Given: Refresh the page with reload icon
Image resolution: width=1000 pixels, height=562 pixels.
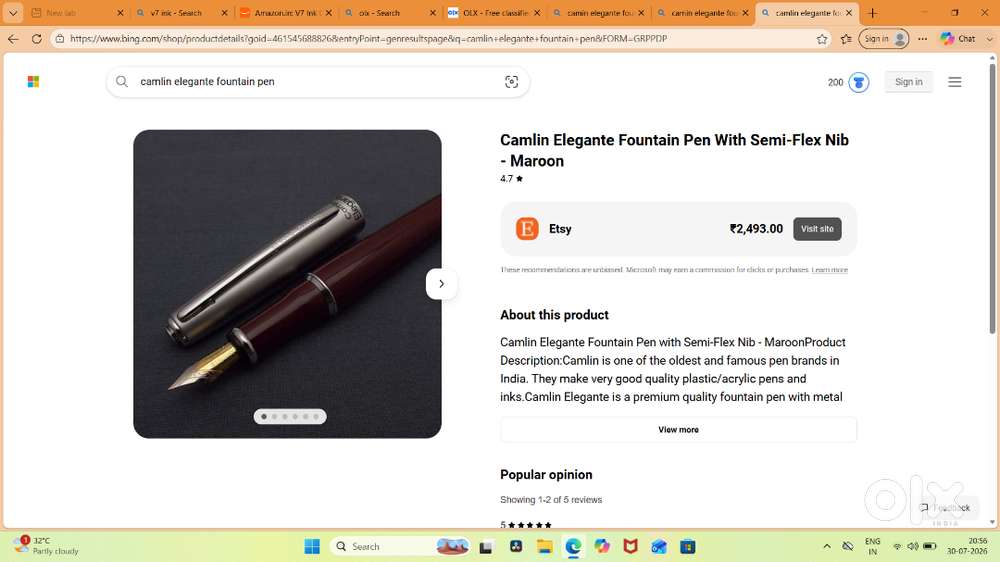Looking at the screenshot, I should coord(36,39).
